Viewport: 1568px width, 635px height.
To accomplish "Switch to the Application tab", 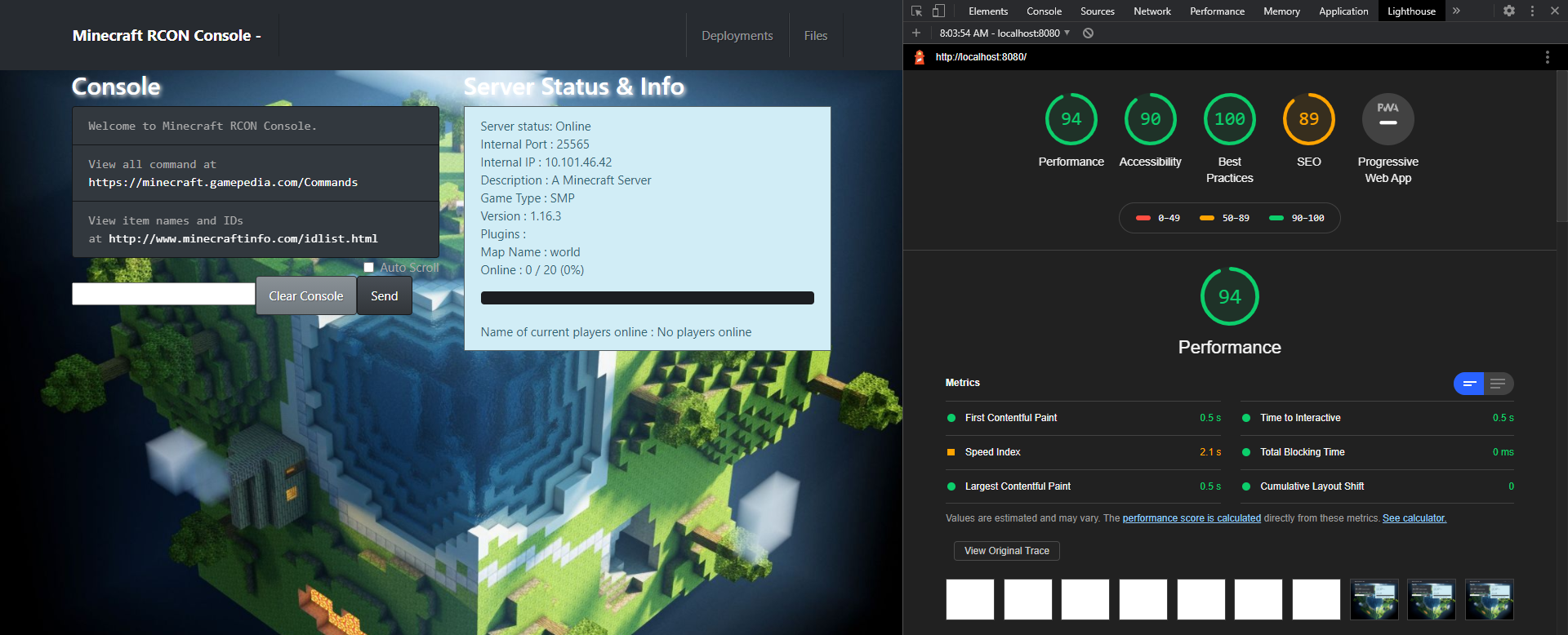I will (x=1343, y=11).
